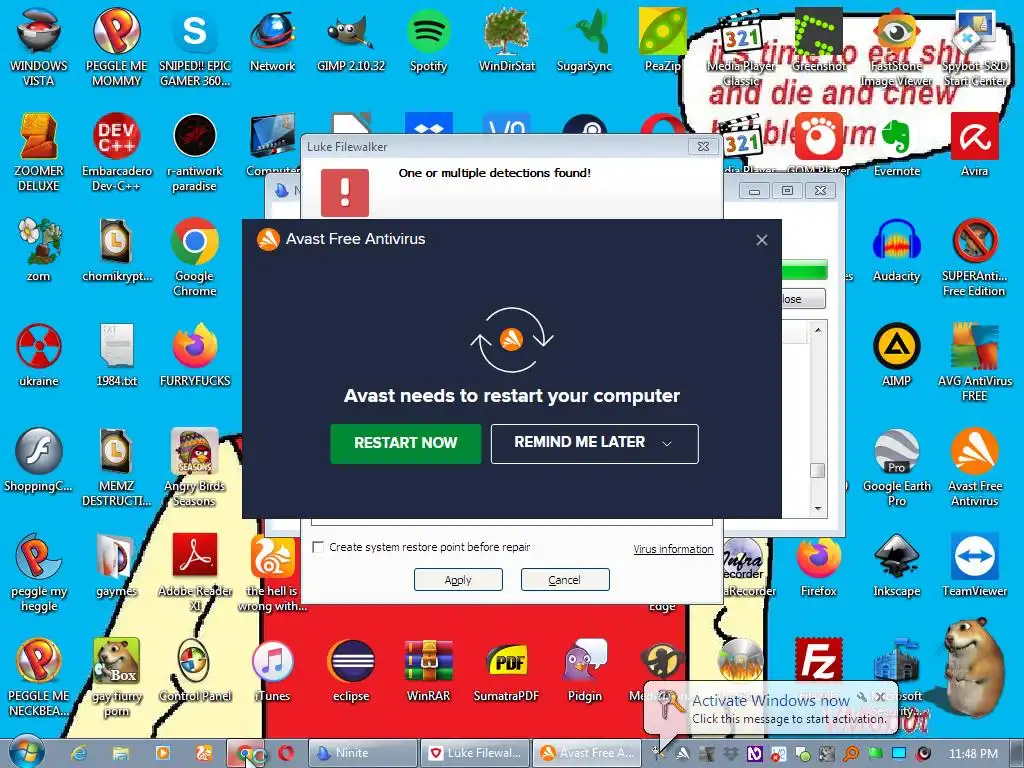1024x768 pixels.
Task: Launch TeamViewer from the desktop
Action: tap(974, 566)
